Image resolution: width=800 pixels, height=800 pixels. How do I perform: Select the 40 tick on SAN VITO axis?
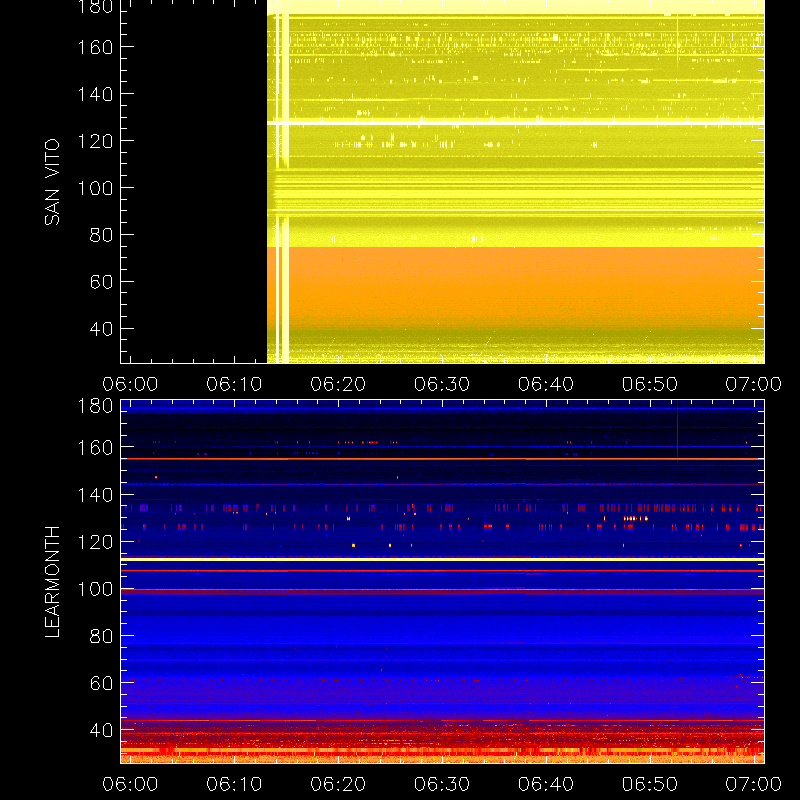(101, 329)
